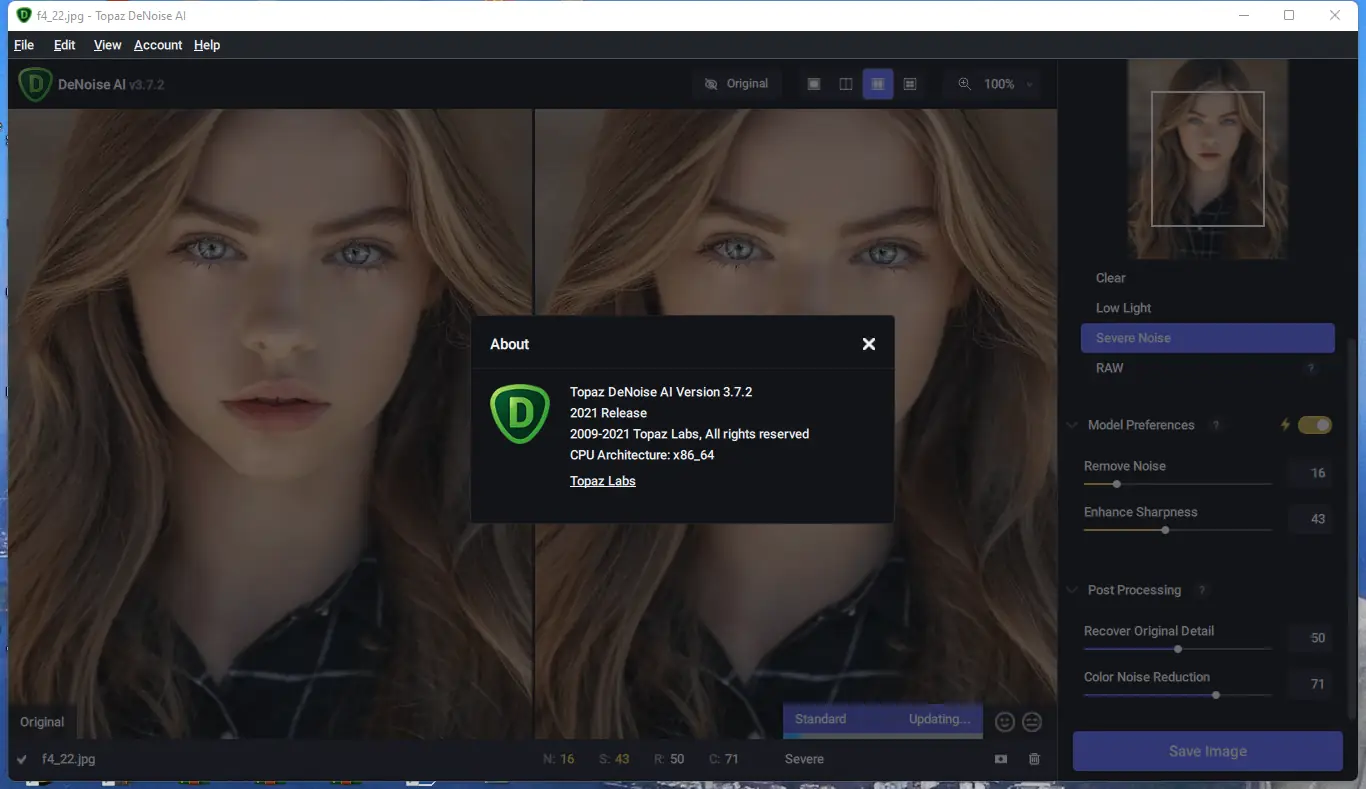Click the neutral face feedback icon
Viewport: 1366px width, 789px height.
click(1032, 721)
